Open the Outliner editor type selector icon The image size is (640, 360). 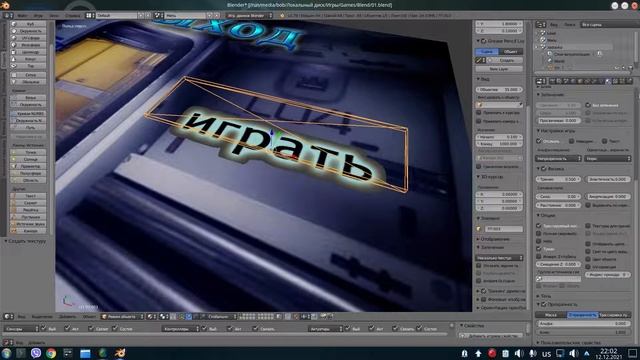point(541,24)
